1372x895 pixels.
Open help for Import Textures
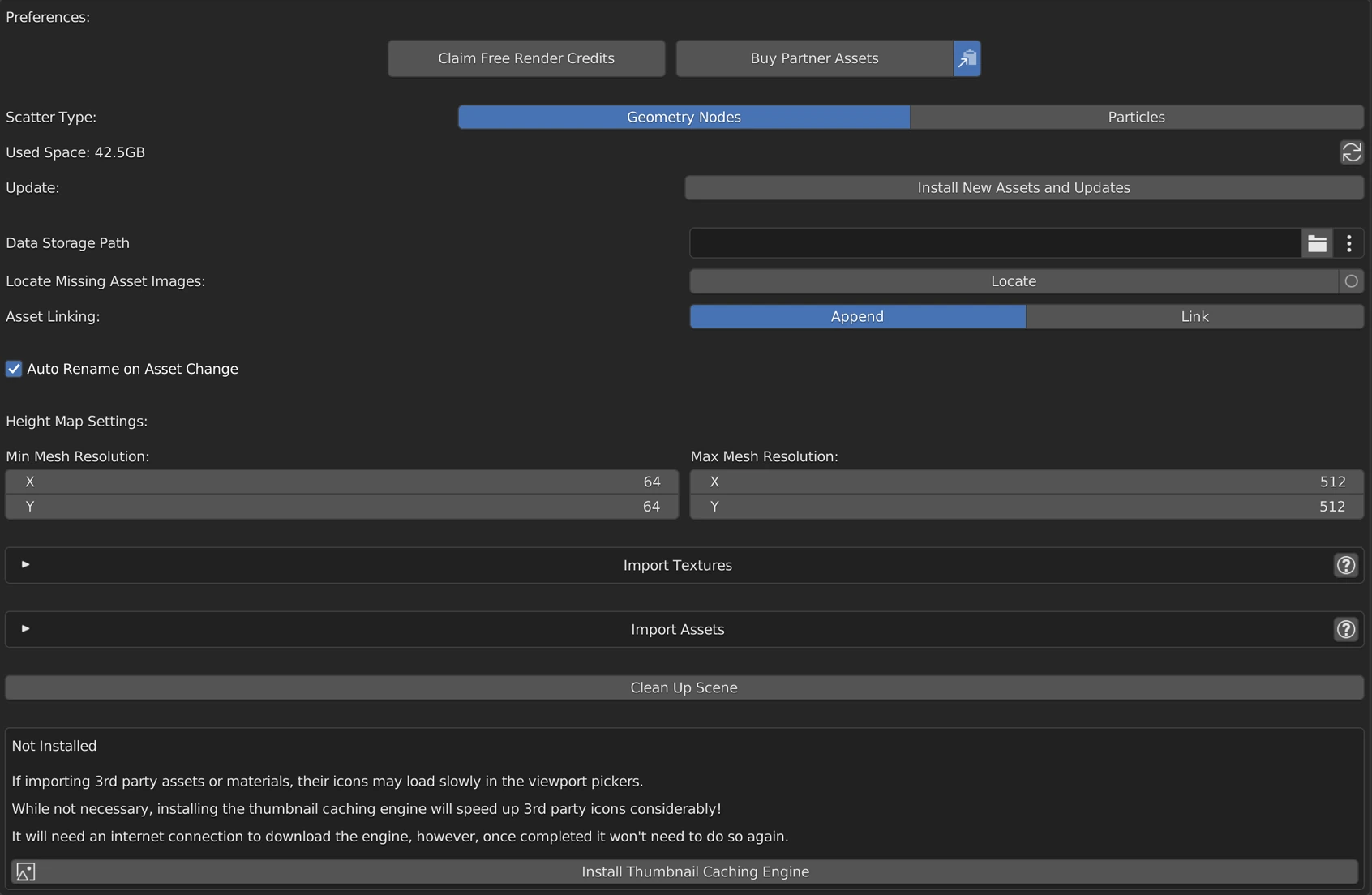tap(1345, 565)
